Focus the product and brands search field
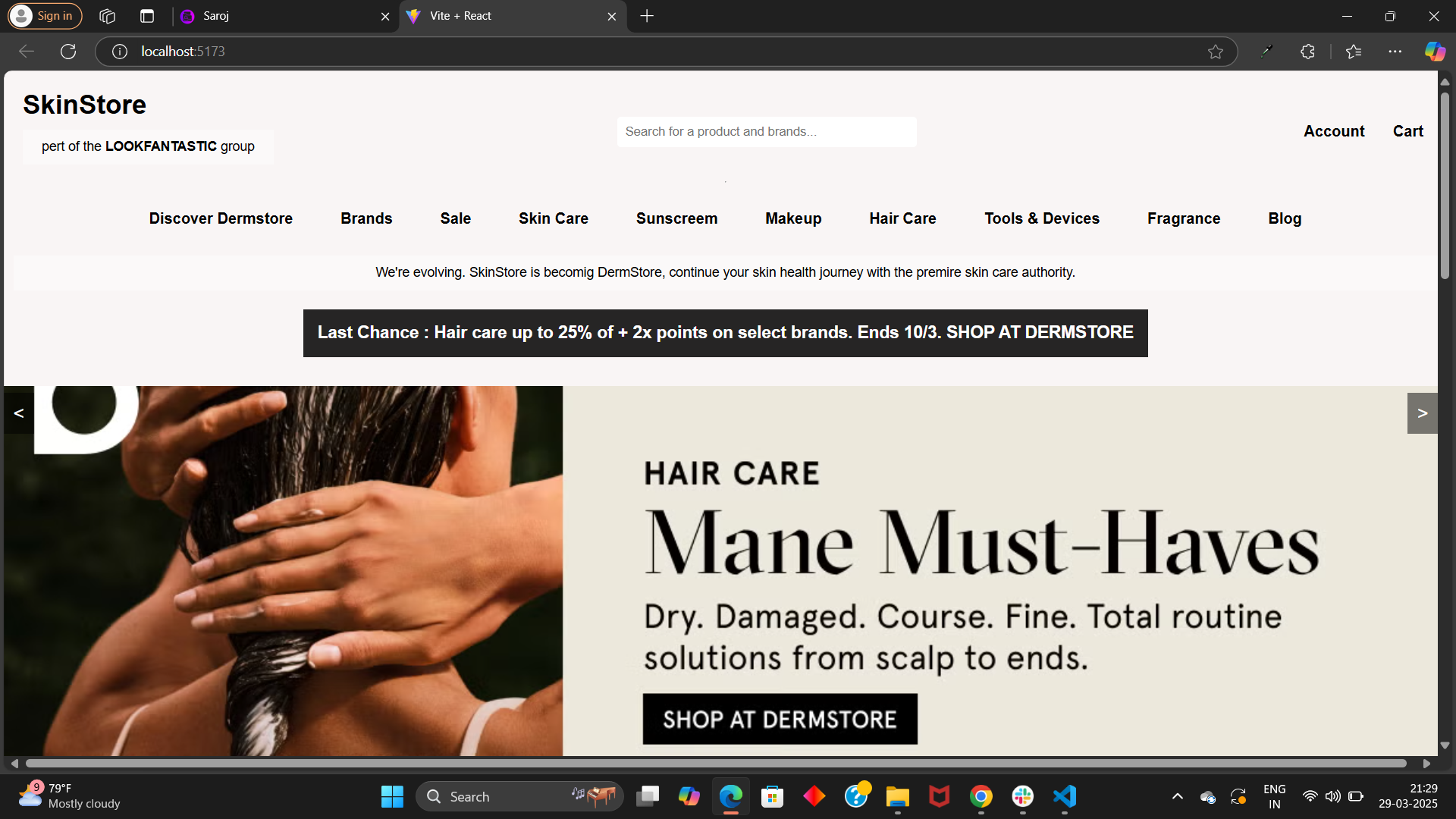Screen dimensions: 1456x819 (767, 131)
